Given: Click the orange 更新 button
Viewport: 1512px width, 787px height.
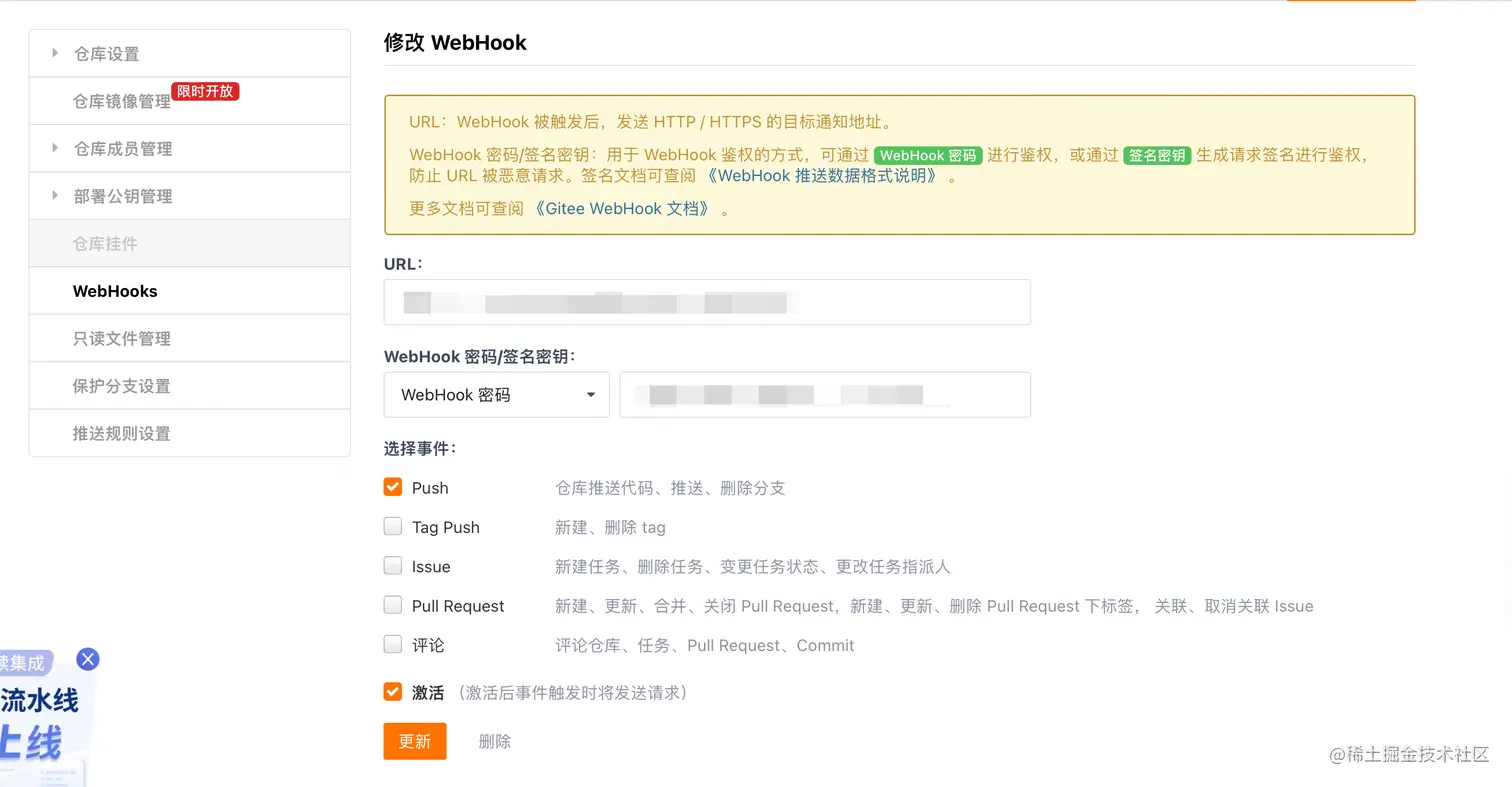Looking at the screenshot, I should (415, 741).
